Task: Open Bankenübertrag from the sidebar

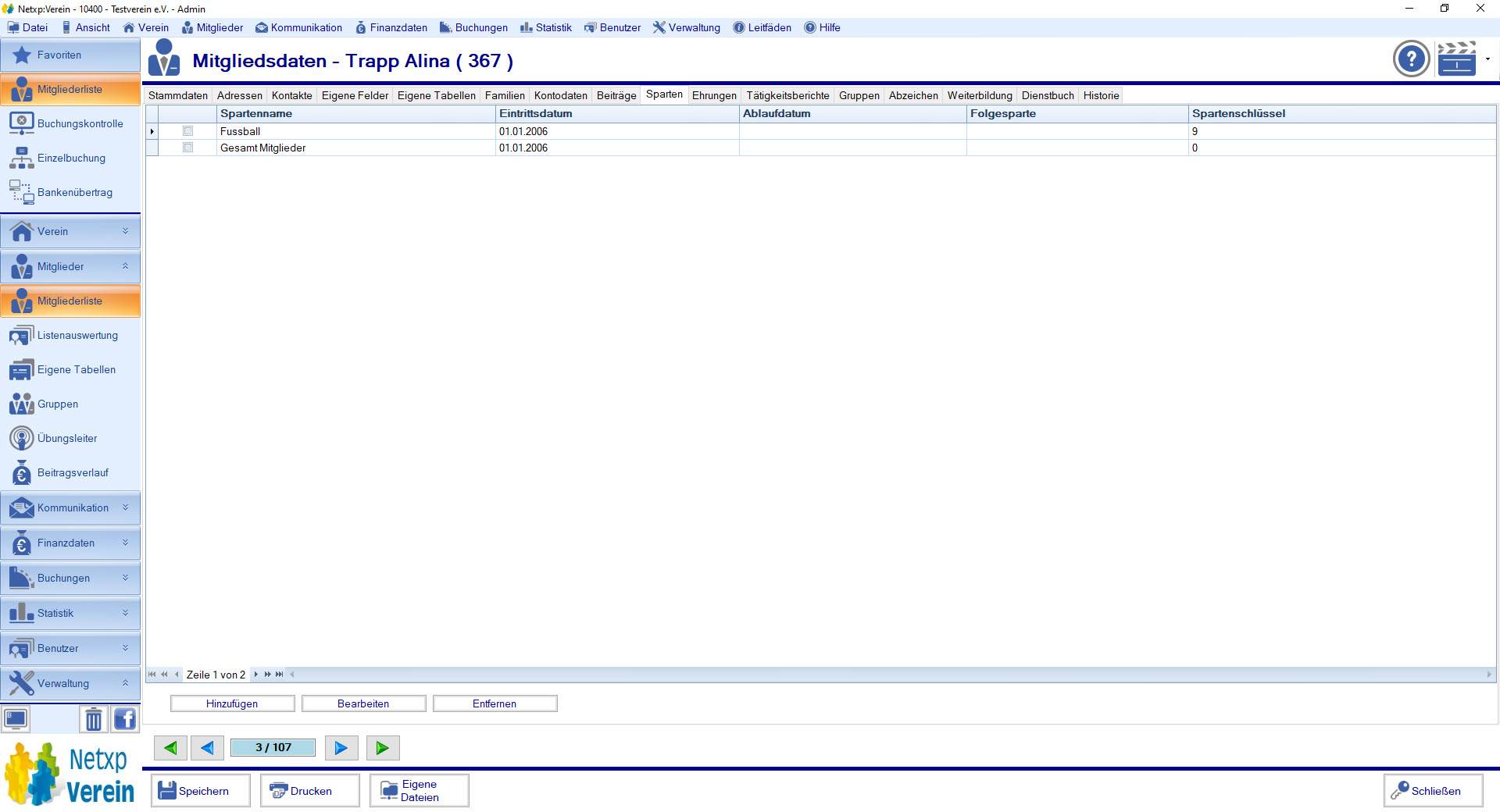Action: (x=70, y=192)
